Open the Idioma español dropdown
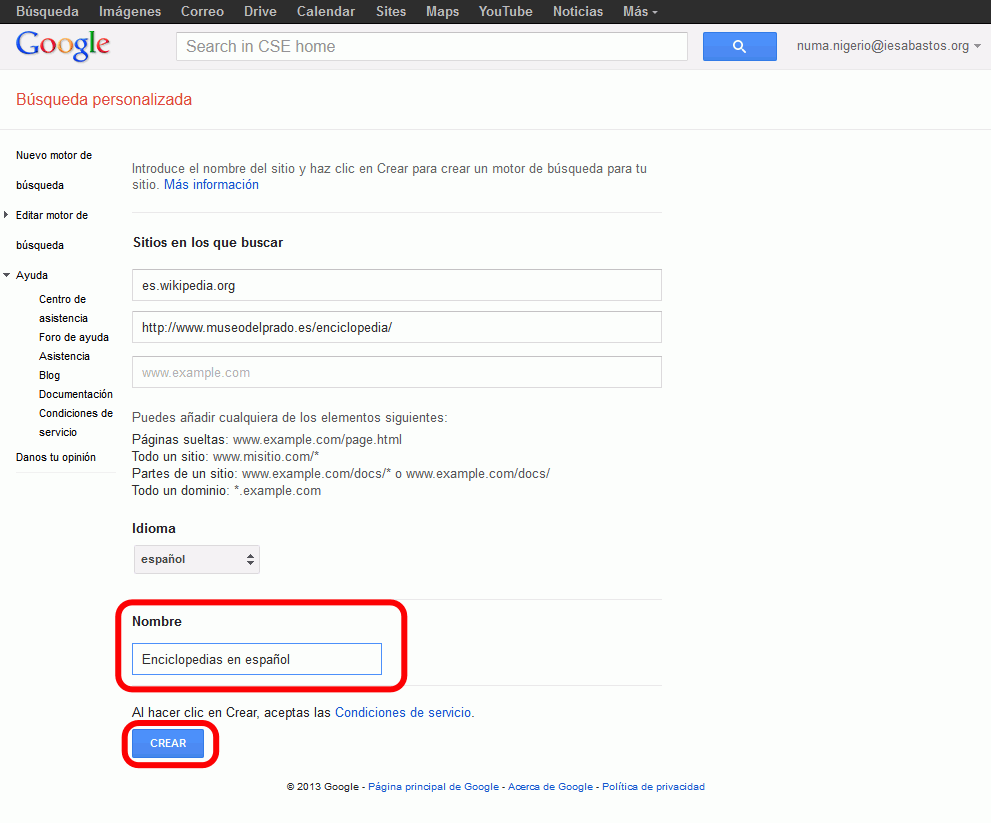The width and height of the screenshot is (991, 823). 197,559
